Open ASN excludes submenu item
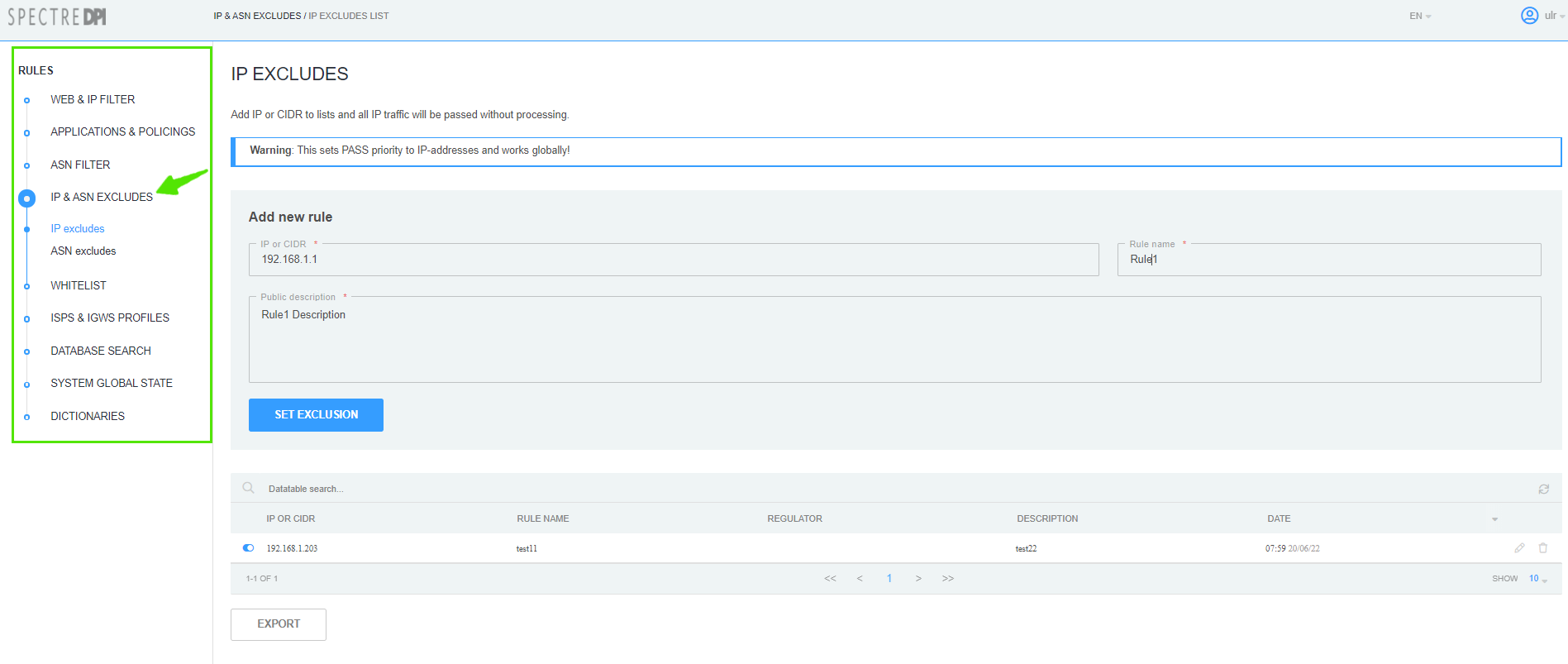Screen dimensions: 1568x664 click(x=83, y=251)
